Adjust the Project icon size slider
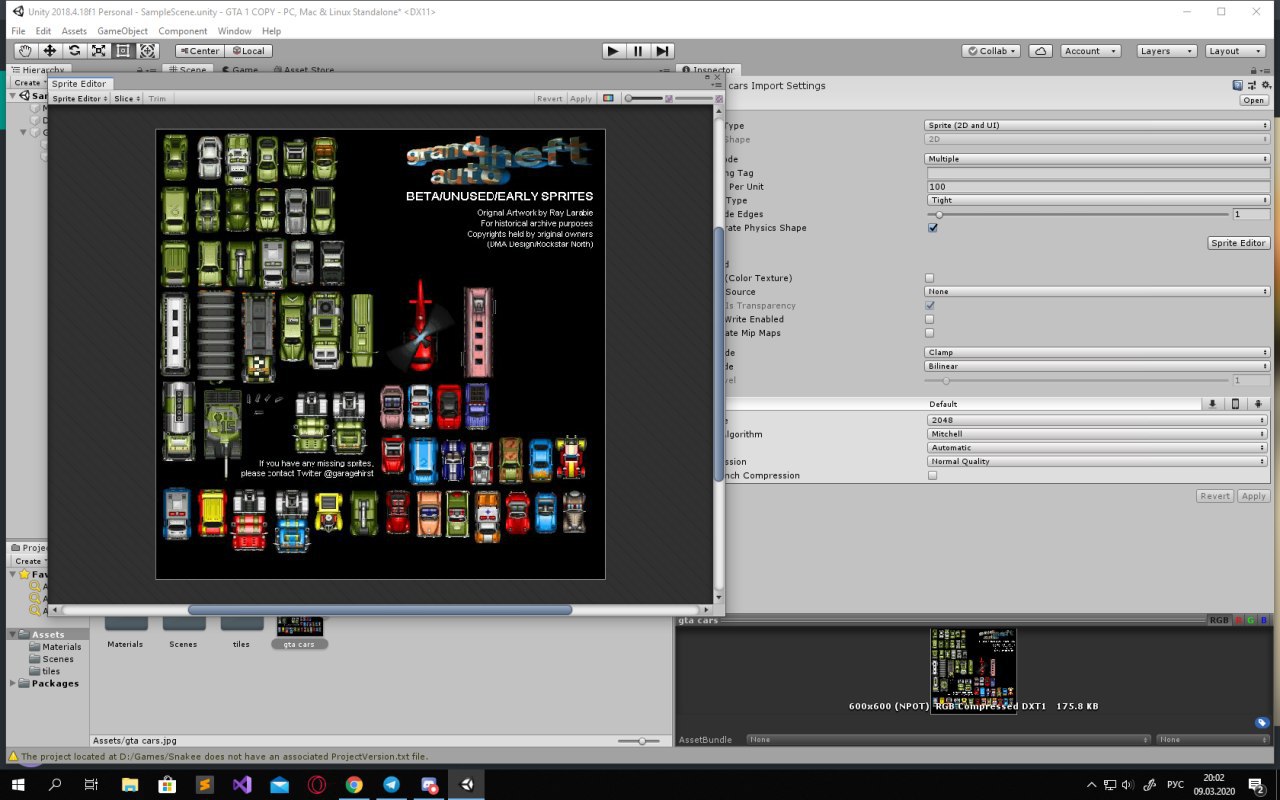The height and width of the screenshot is (800, 1280). tap(641, 741)
